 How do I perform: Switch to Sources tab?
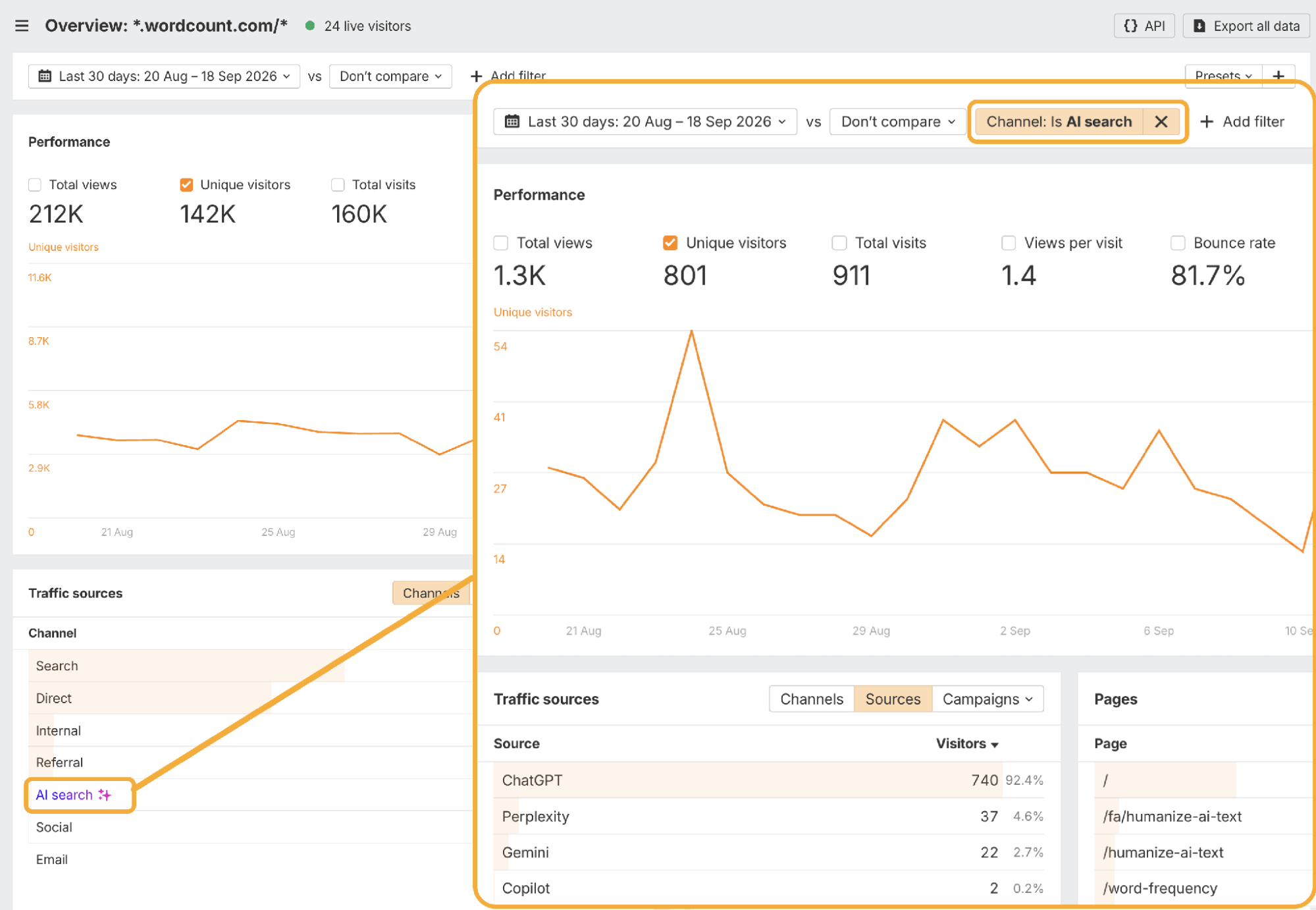893,699
